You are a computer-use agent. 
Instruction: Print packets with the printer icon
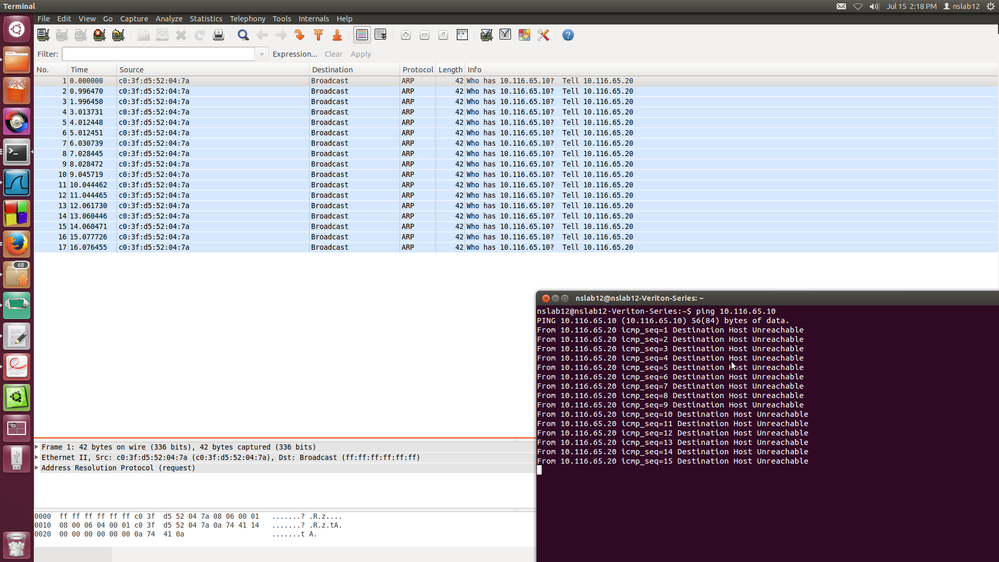click(x=219, y=35)
